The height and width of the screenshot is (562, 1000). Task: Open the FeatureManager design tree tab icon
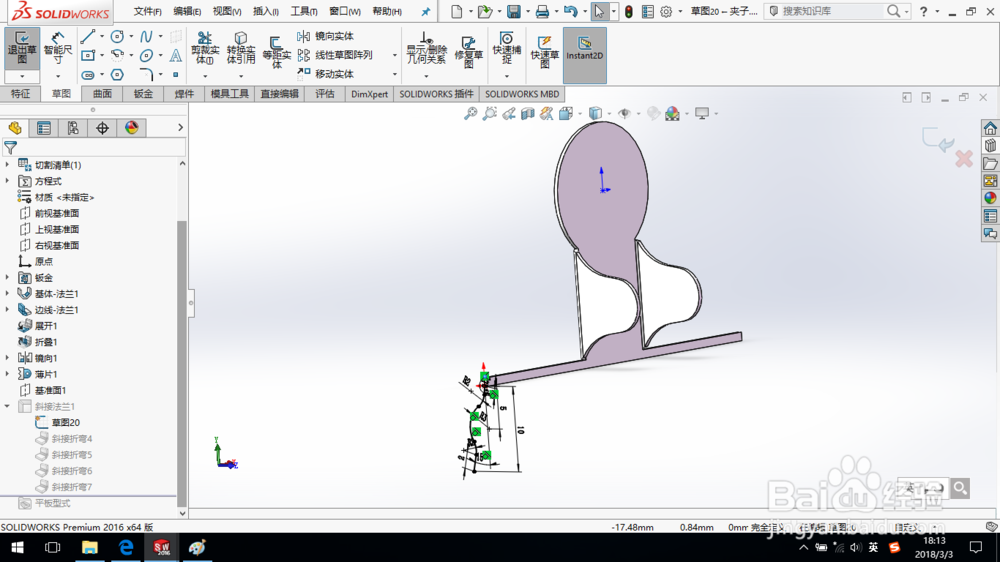pyautogui.click(x=15, y=128)
